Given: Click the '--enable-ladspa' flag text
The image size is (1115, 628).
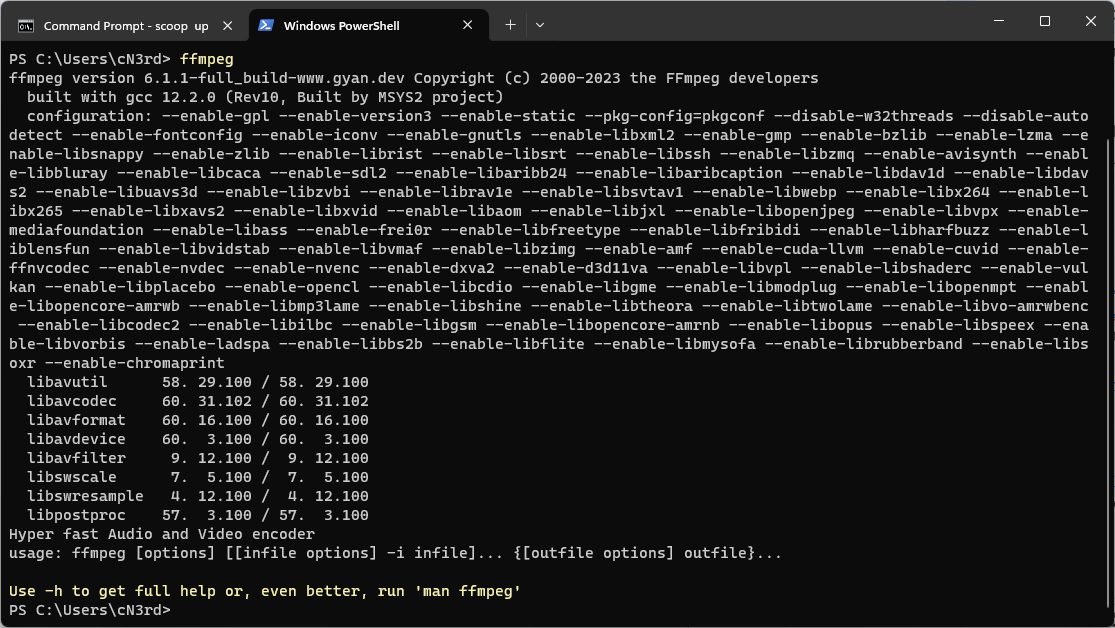Looking at the screenshot, I should point(202,344).
